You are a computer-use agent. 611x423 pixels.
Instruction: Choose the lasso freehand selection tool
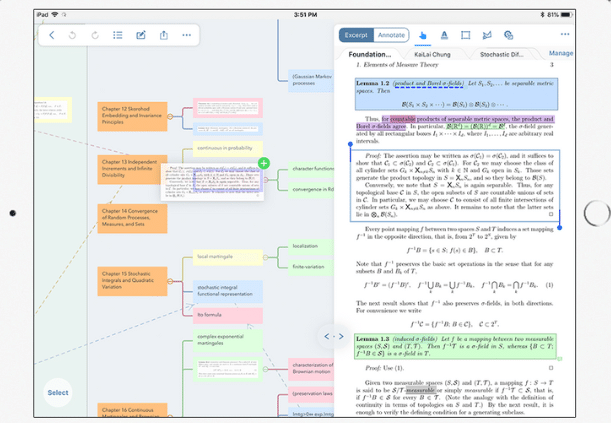(x=487, y=35)
